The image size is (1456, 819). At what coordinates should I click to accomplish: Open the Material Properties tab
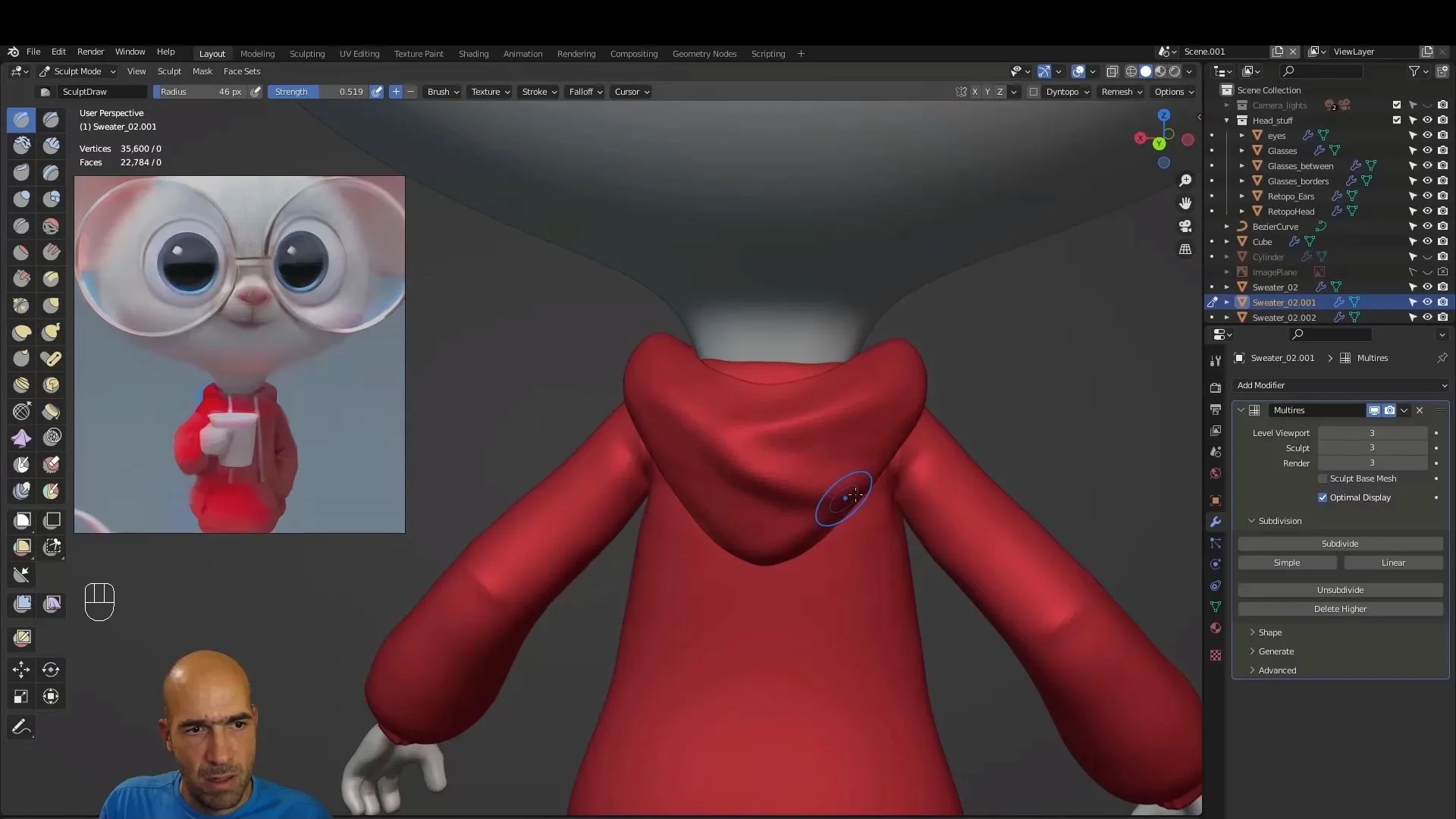(1216, 629)
